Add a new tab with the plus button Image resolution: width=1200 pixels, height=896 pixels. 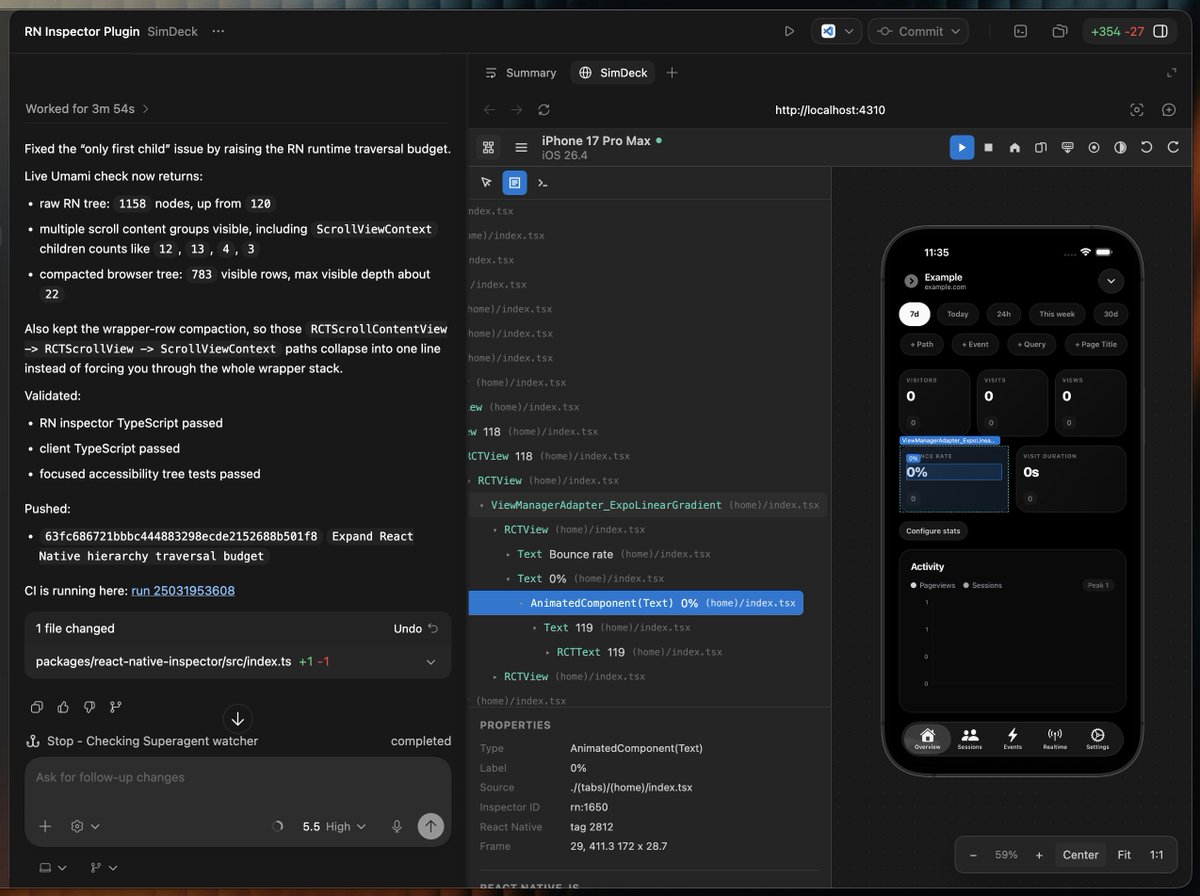(x=672, y=73)
